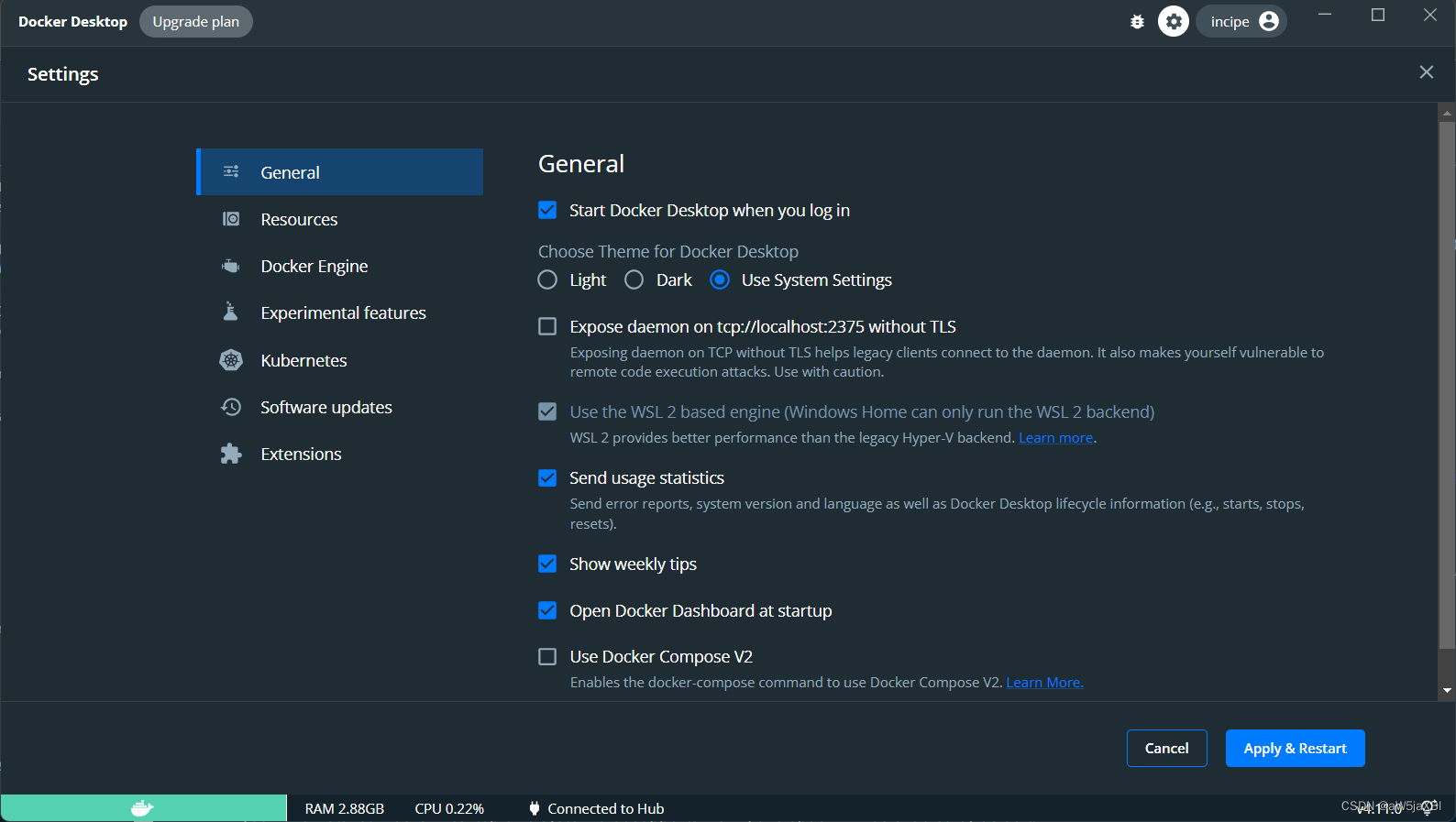The image size is (1456, 822).
Task: Click the General sliders icon in sidebar
Action: 231,171
